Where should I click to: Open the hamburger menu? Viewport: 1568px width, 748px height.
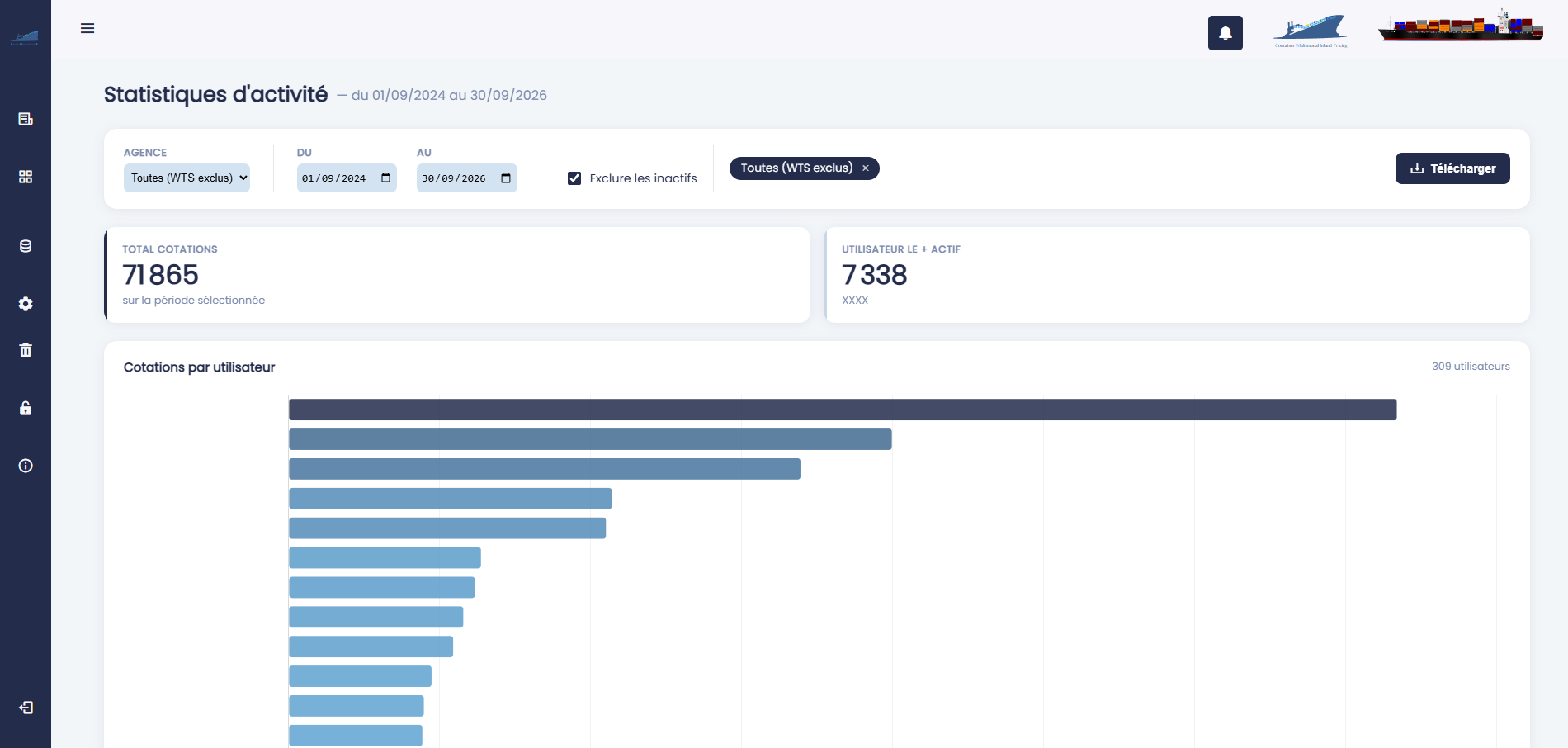[87, 28]
